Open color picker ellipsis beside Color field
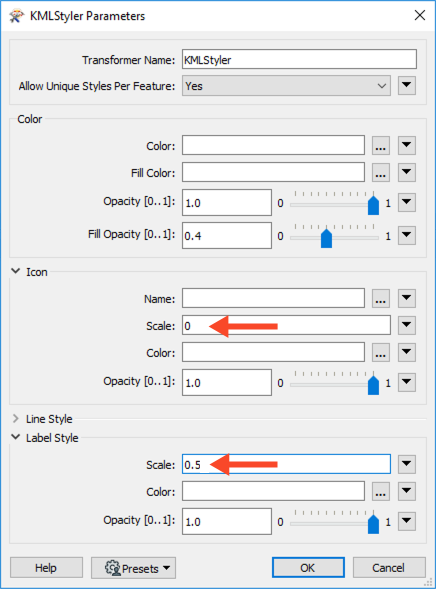Viewport: 436px width, 589px height. (380, 145)
